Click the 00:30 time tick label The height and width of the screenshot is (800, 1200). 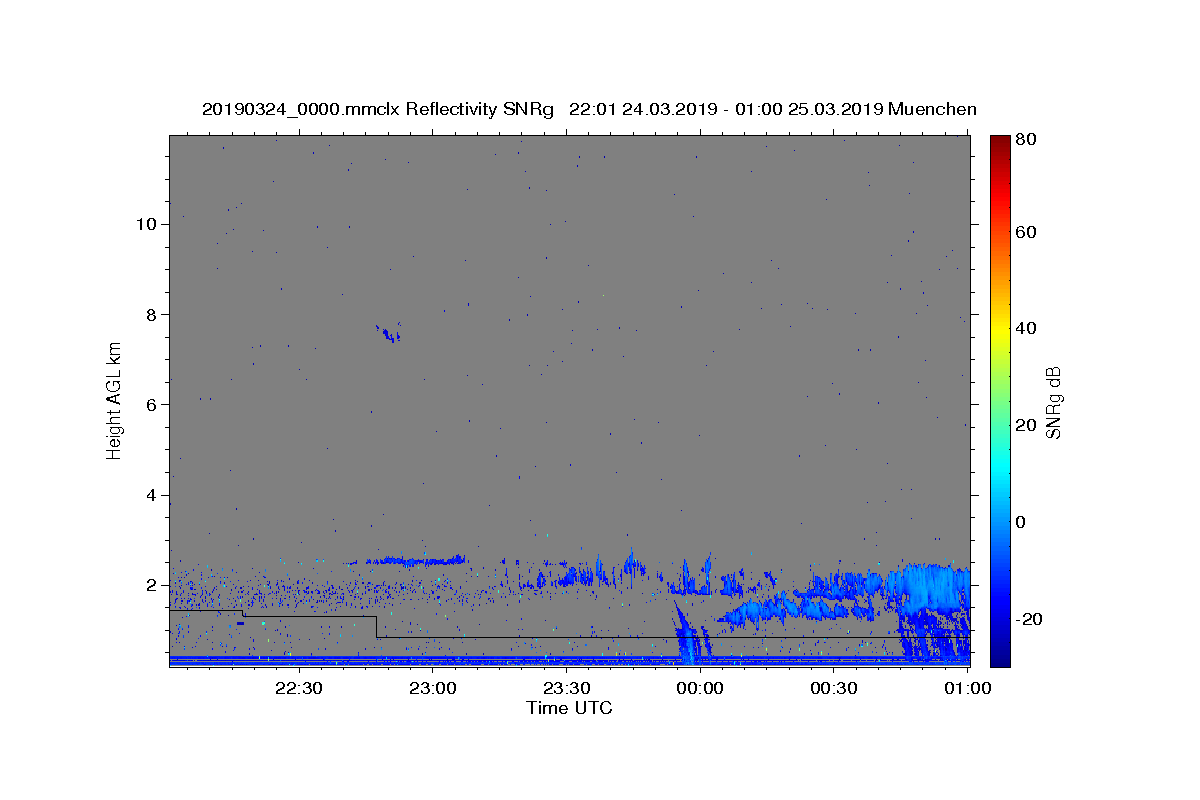[834, 688]
